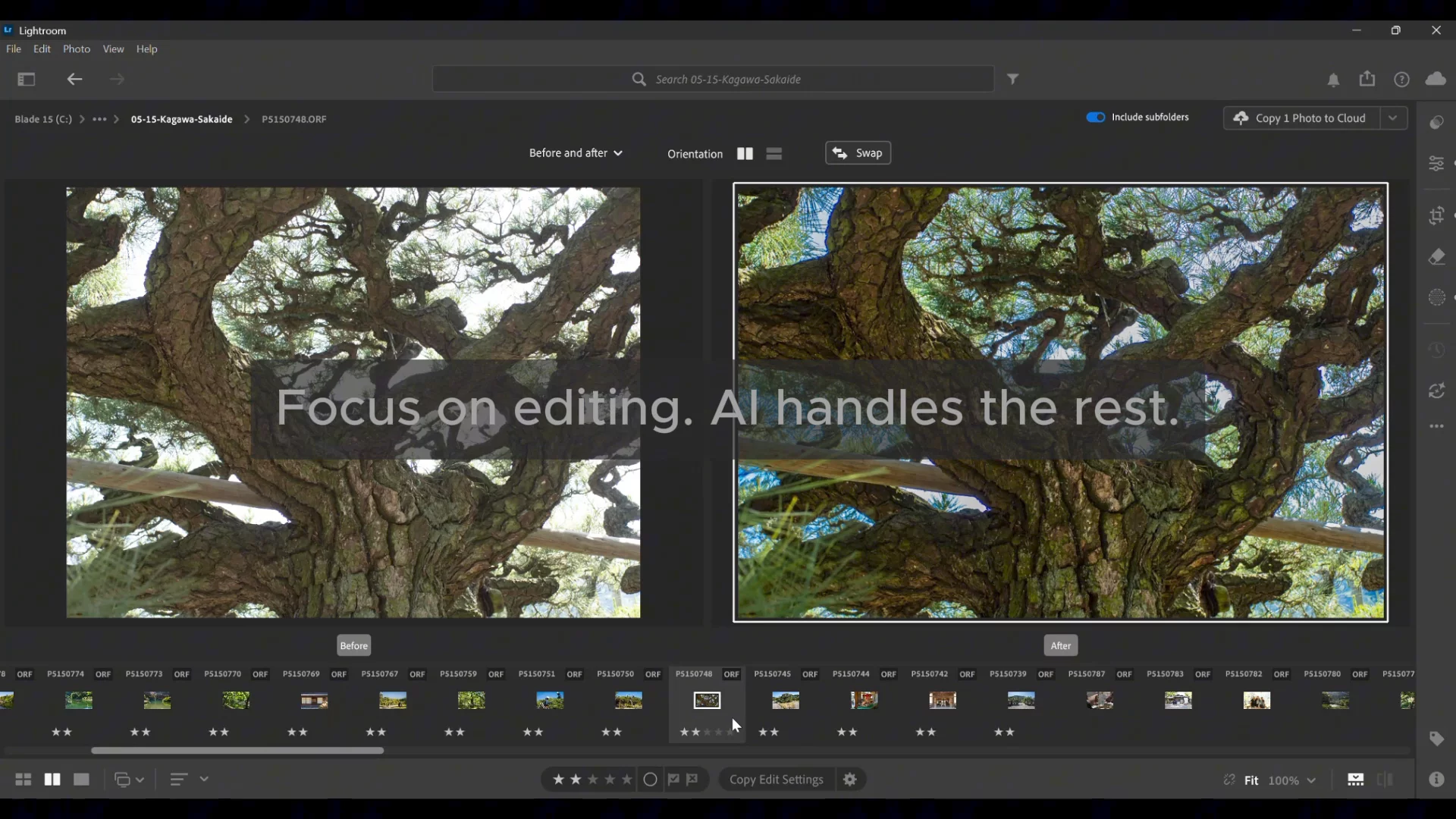Open the filter funnel icon
Image resolution: width=1456 pixels, height=819 pixels.
[x=1013, y=79]
